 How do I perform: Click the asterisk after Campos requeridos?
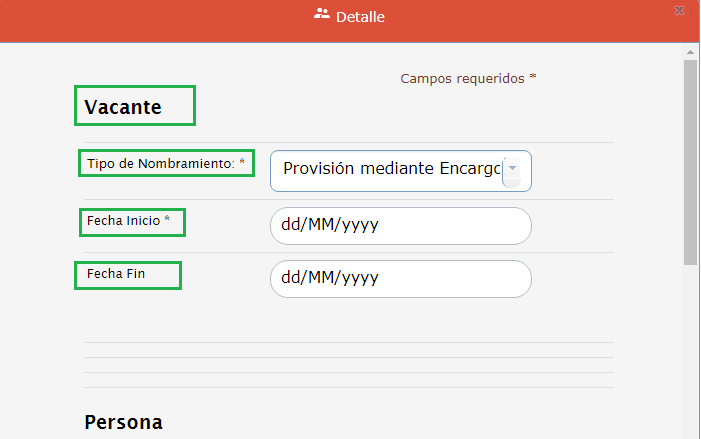point(533,78)
